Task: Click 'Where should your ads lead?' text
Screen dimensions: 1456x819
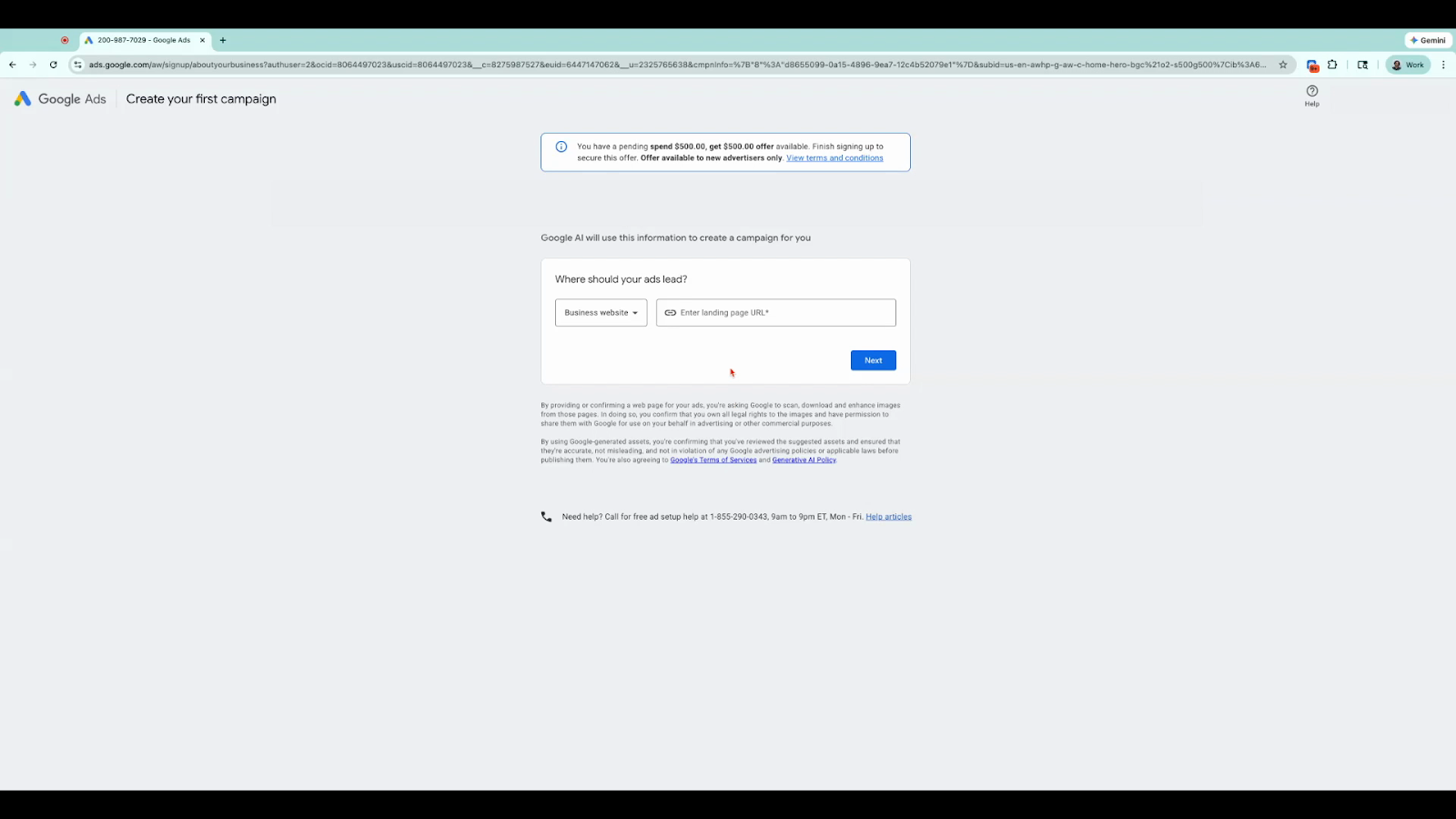Action: 622,279
